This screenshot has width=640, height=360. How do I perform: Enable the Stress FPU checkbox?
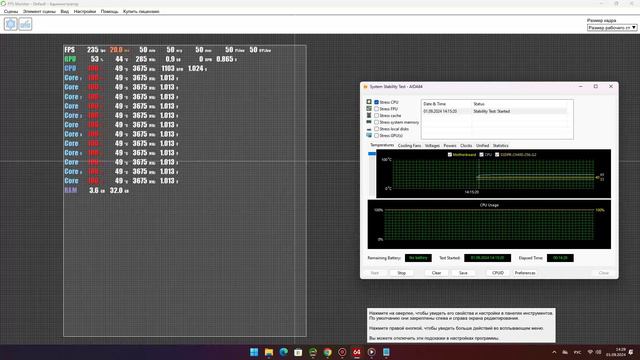click(376, 109)
